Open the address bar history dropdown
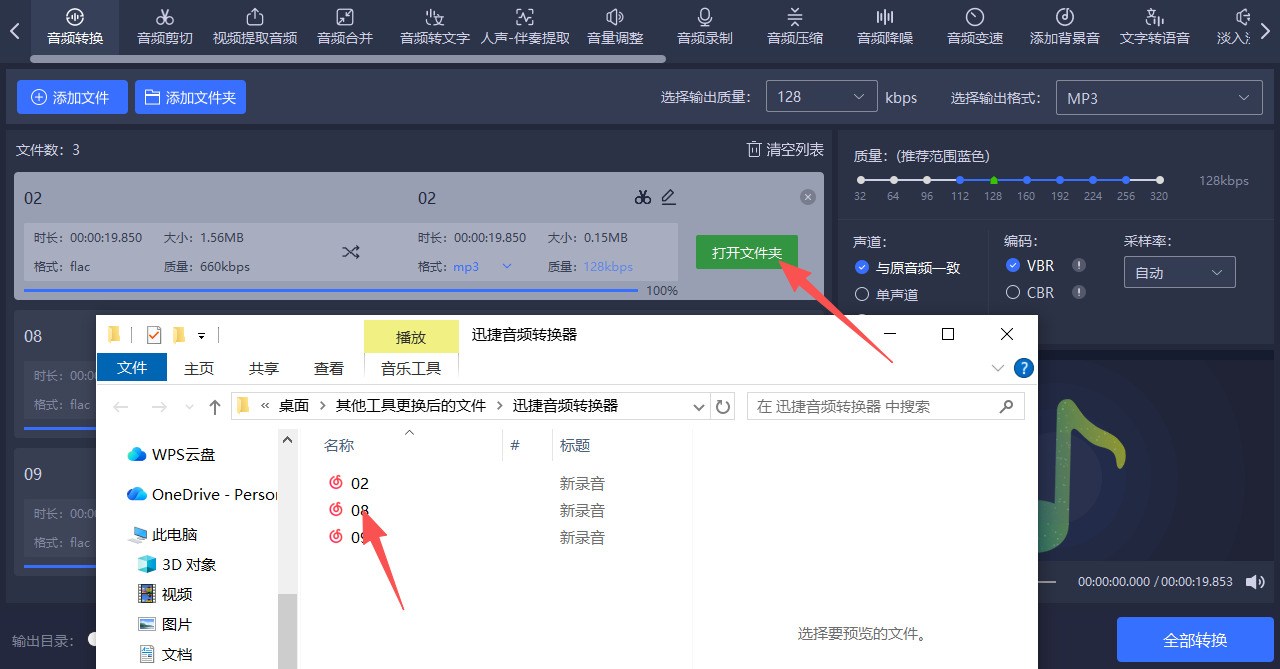This screenshot has width=1280, height=669. [x=699, y=407]
